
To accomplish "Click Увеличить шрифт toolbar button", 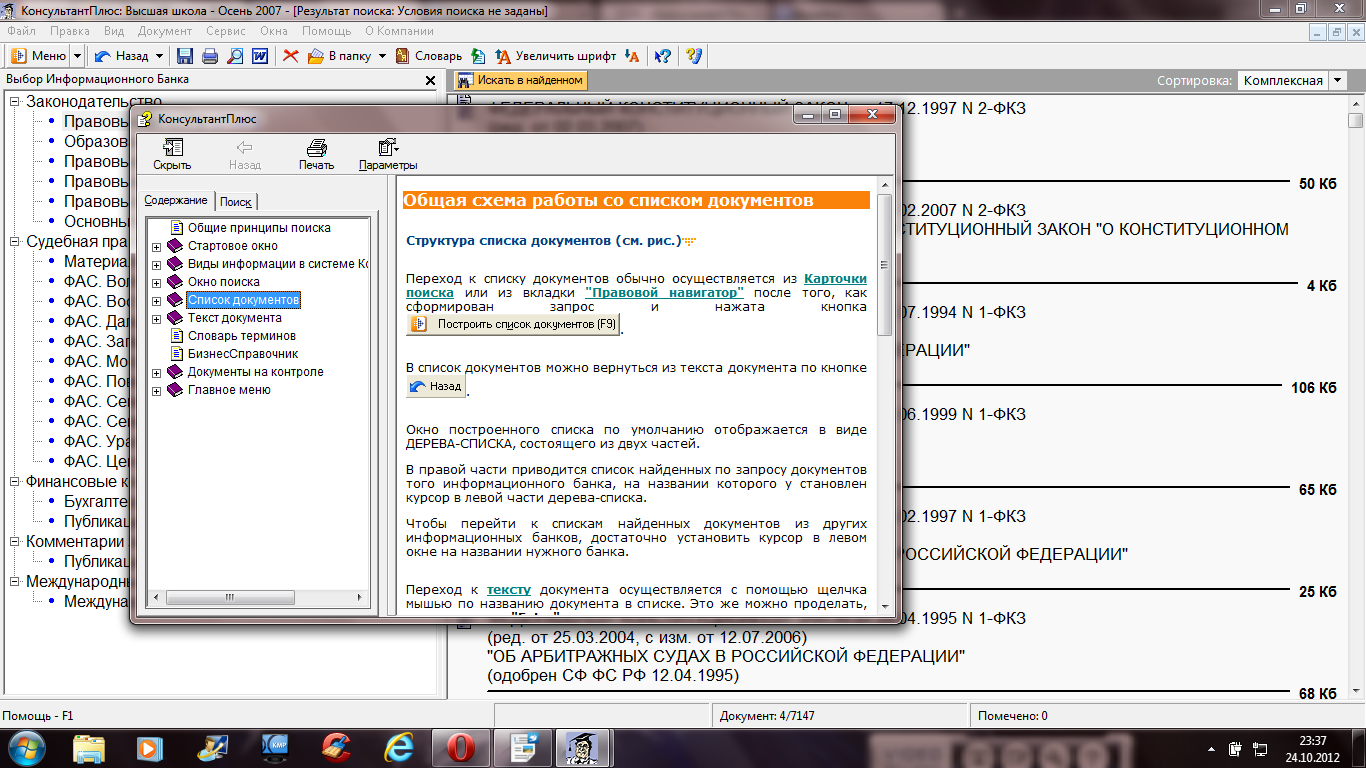I will coord(554,56).
